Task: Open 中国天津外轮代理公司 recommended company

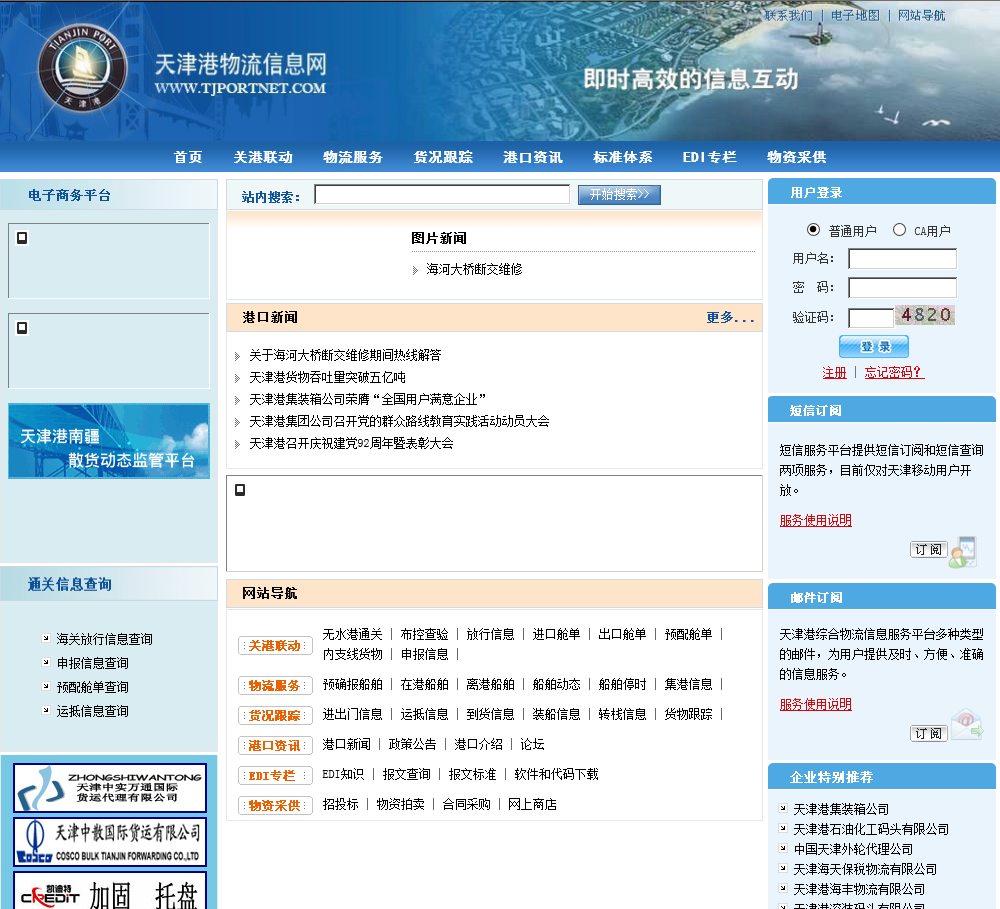Action: pyautogui.click(x=853, y=849)
